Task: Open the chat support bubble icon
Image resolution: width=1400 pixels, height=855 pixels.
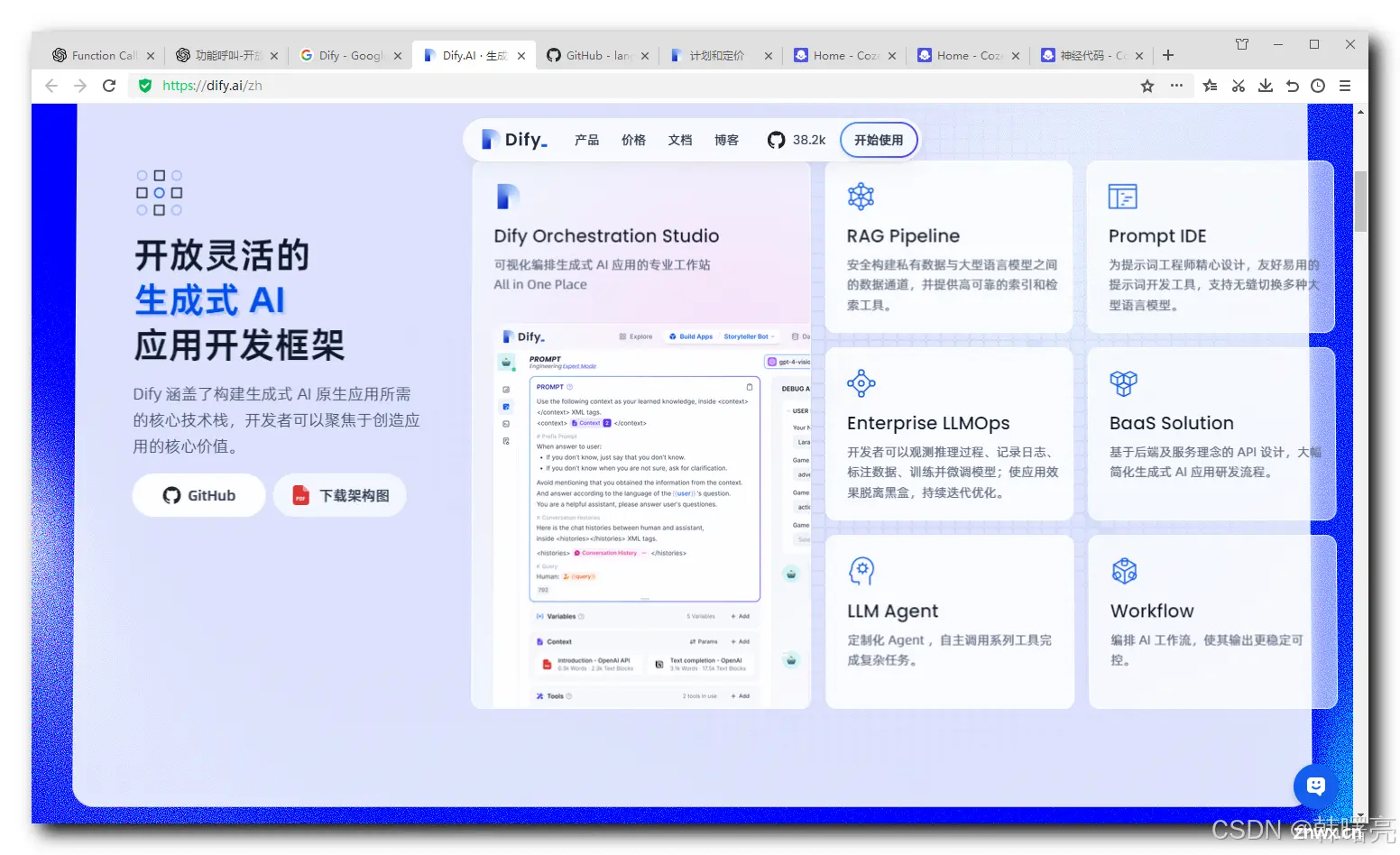Action: click(x=1316, y=786)
